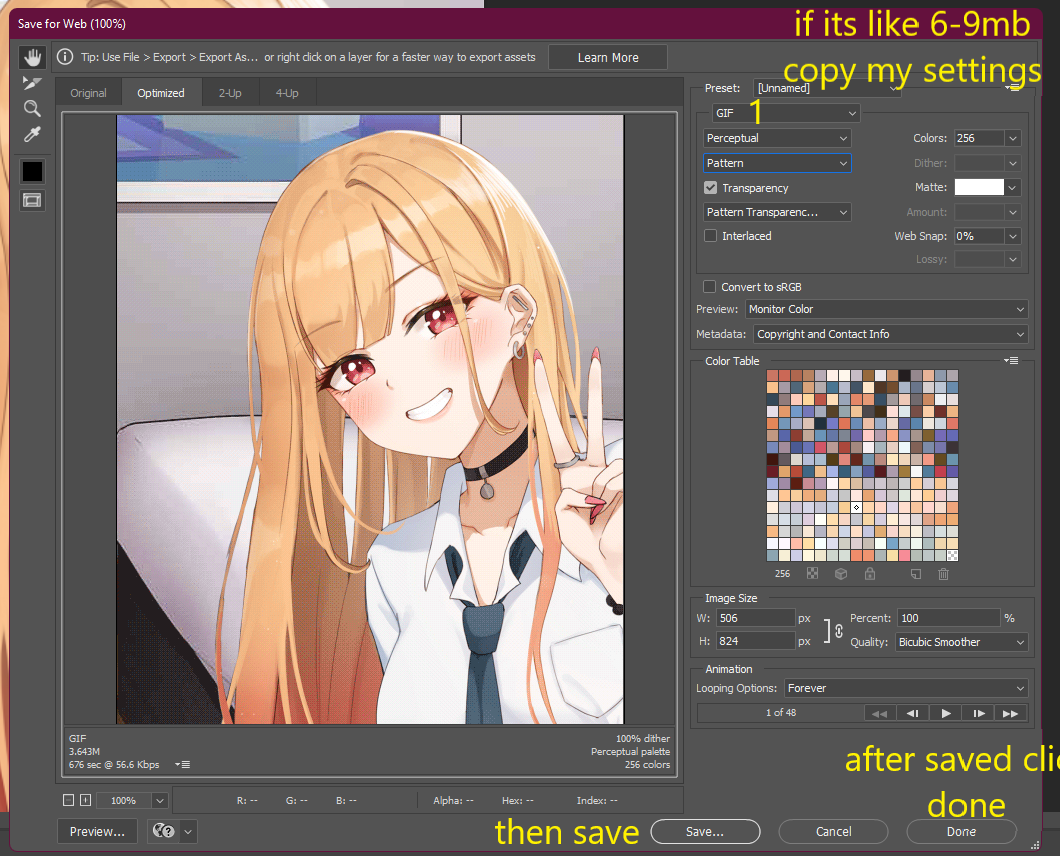Image resolution: width=1060 pixels, height=856 pixels.
Task: Jump to the last animation frame
Action: tap(1011, 713)
